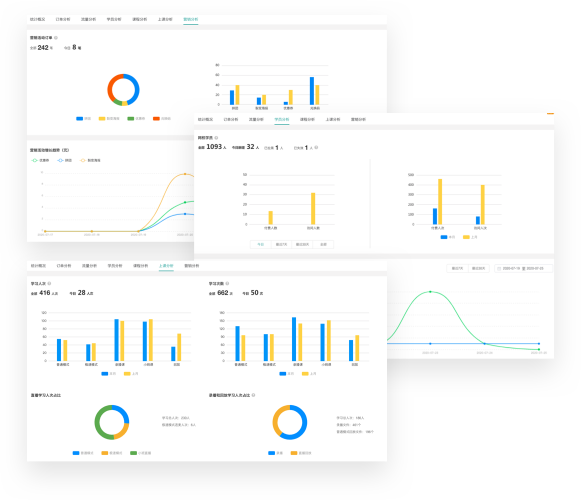Toggle green legend item under marketing donut
Image resolution: width=581 pixels, height=500 pixels.
(136, 119)
